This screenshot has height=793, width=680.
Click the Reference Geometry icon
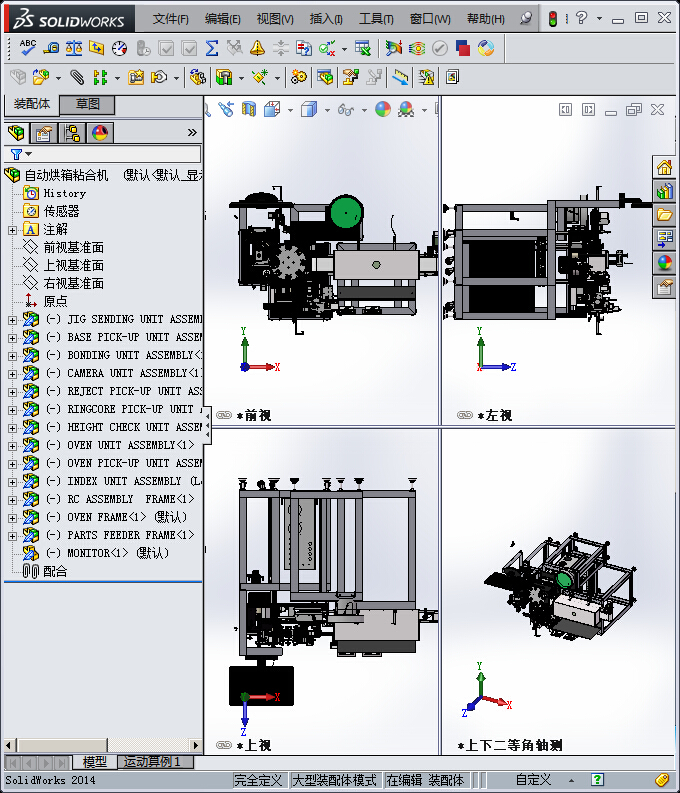(260, 77)
